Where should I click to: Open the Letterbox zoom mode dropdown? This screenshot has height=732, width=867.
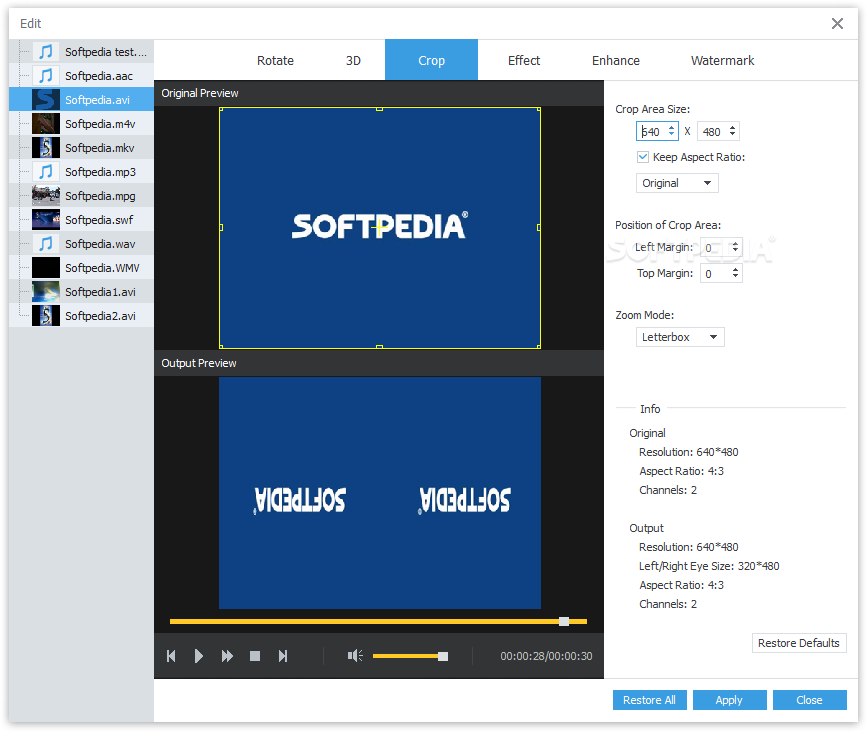click(x=680, y=337)
